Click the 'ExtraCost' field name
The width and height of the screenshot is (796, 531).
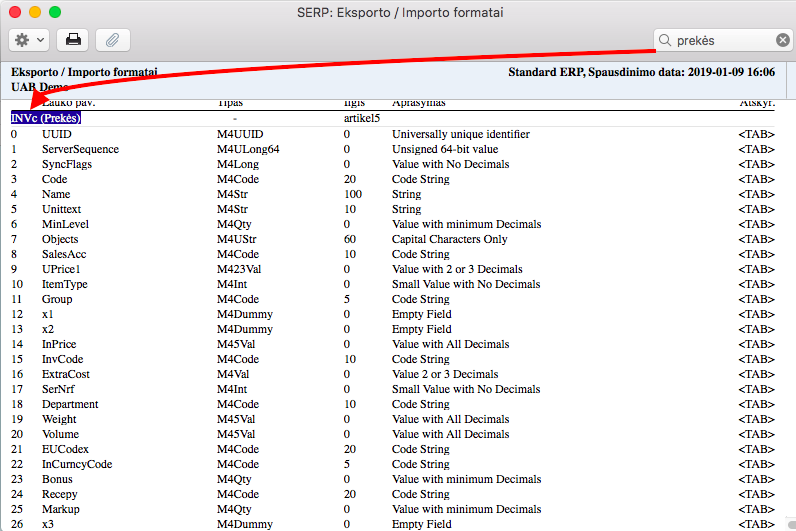pos(65,374)
